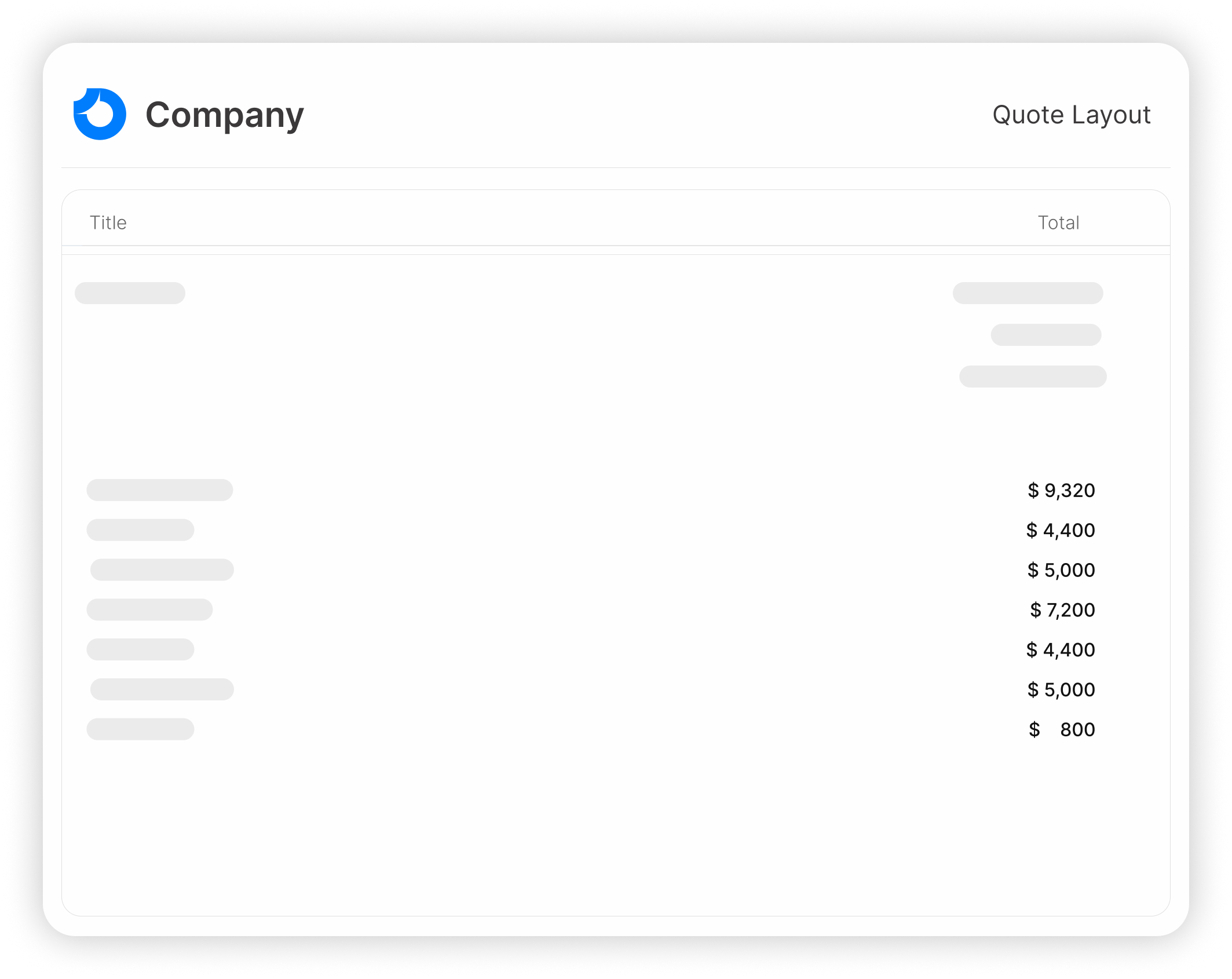
Task: Click the placeholder title beside $ 800
Action: point(140,729)
